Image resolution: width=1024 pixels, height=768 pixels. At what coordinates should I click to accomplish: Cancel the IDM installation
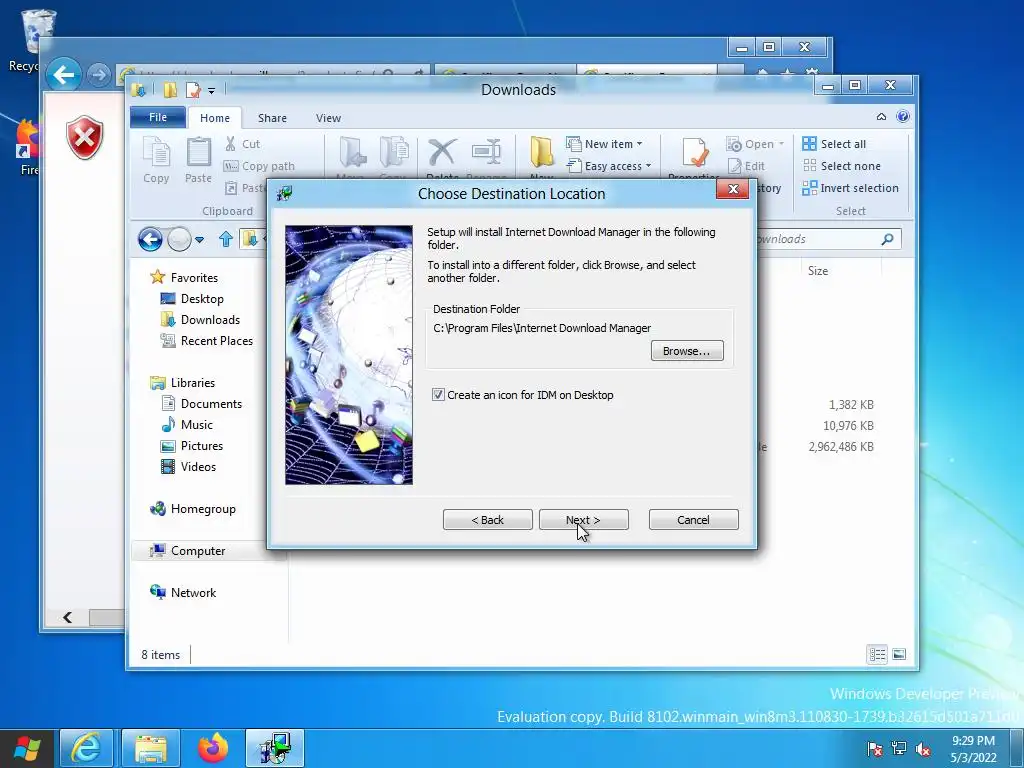click(x=694, y=520)
